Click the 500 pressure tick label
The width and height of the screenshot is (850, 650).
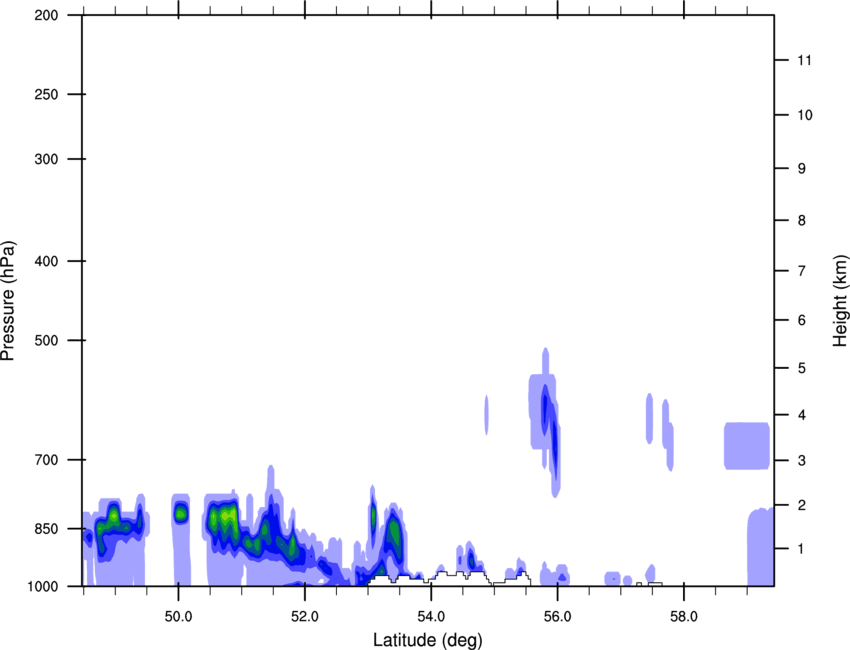click(46, 340)
